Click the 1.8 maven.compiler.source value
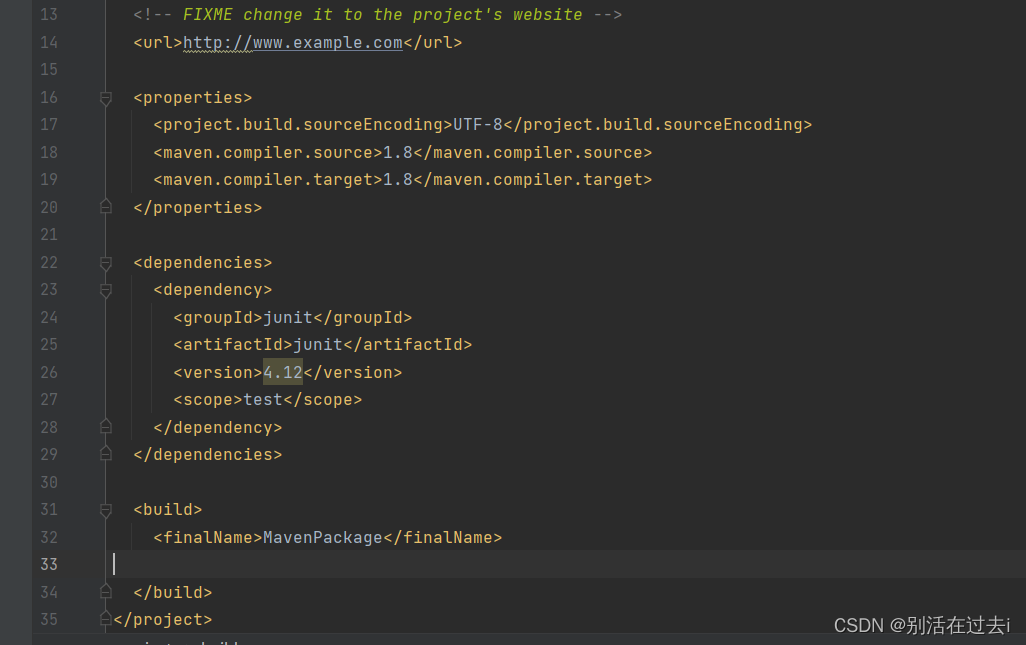The image size is (1026, 645). [397, 153]
